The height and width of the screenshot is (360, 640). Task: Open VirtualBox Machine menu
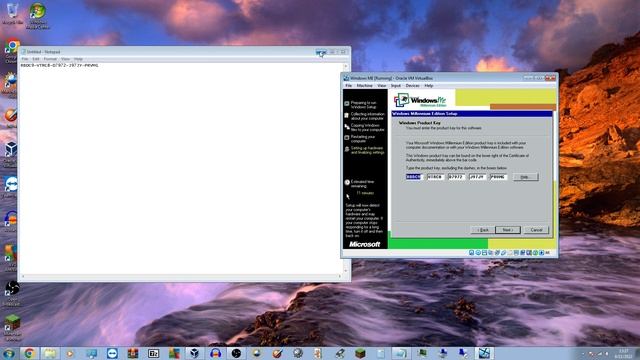[364, 86]
